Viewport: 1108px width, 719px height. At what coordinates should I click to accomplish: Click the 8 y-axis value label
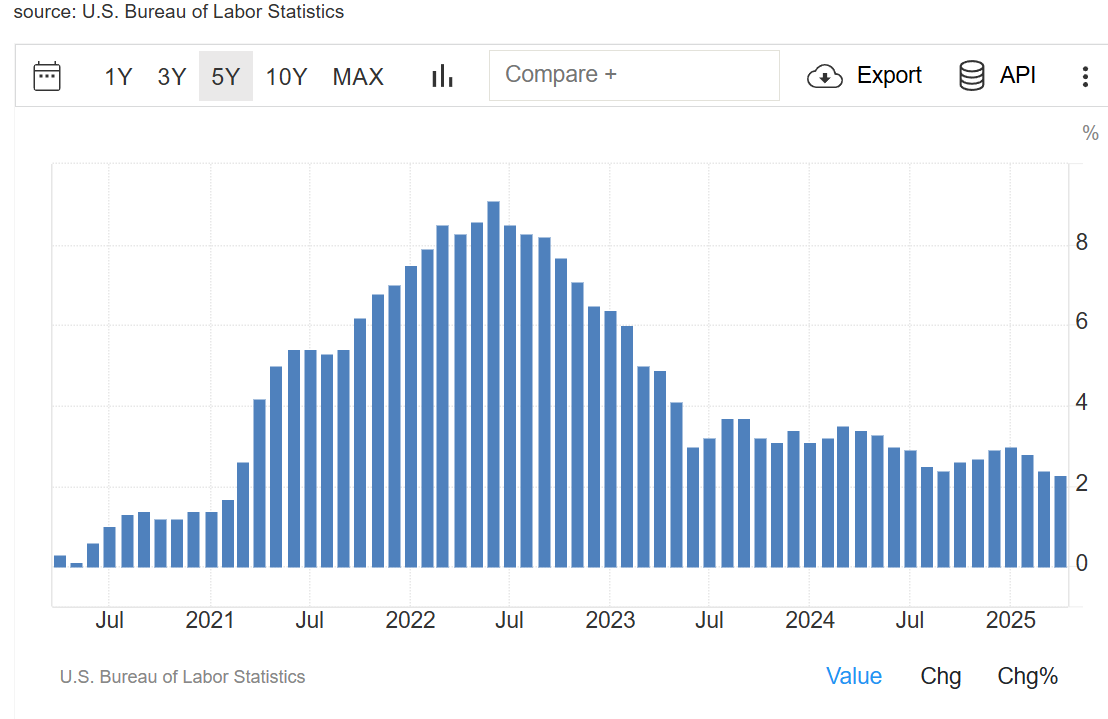1081,242
